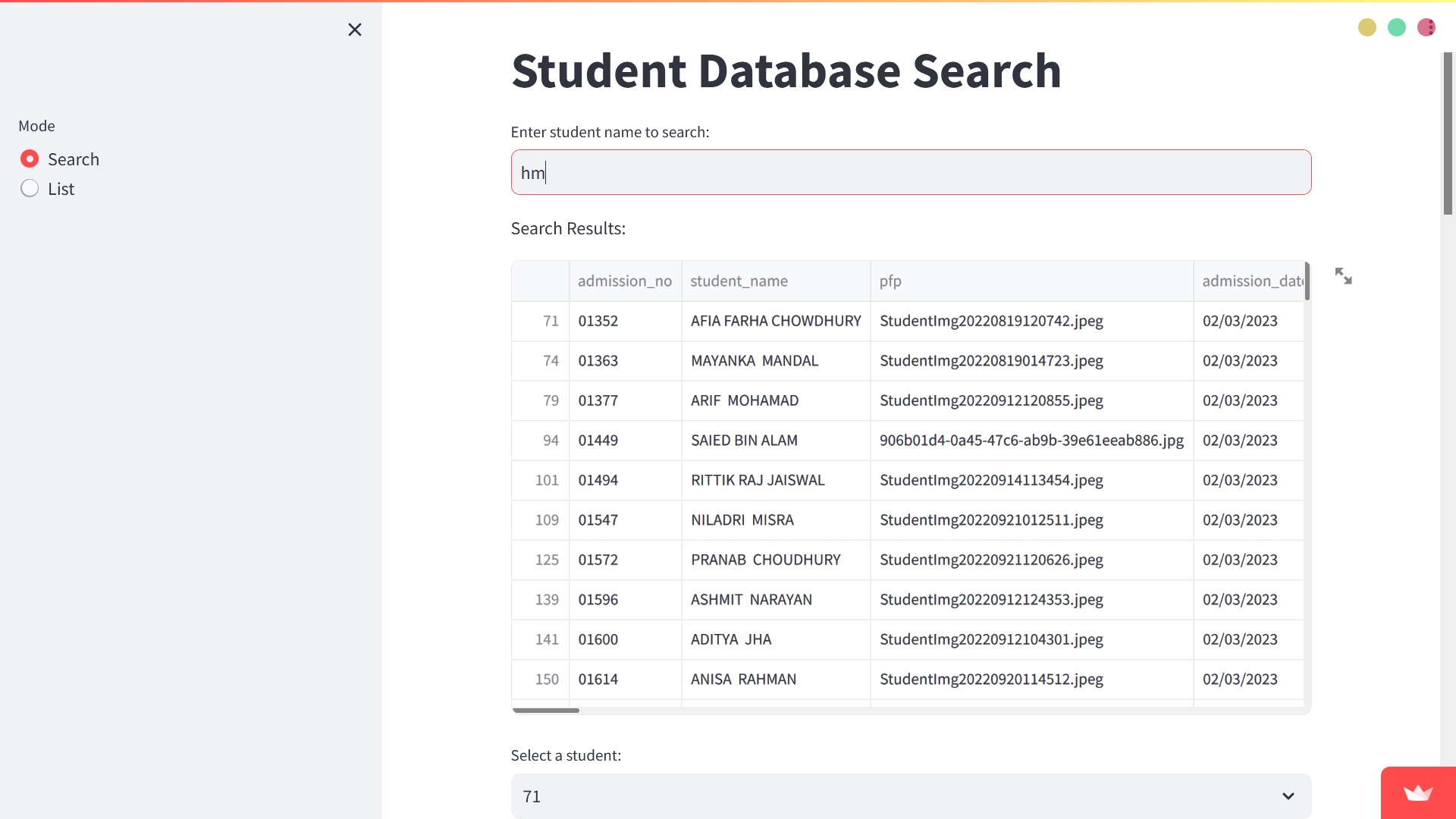This screenshot has height=819, width=1456.
Task: Click the pfp column header
Action: pos(890,281)
